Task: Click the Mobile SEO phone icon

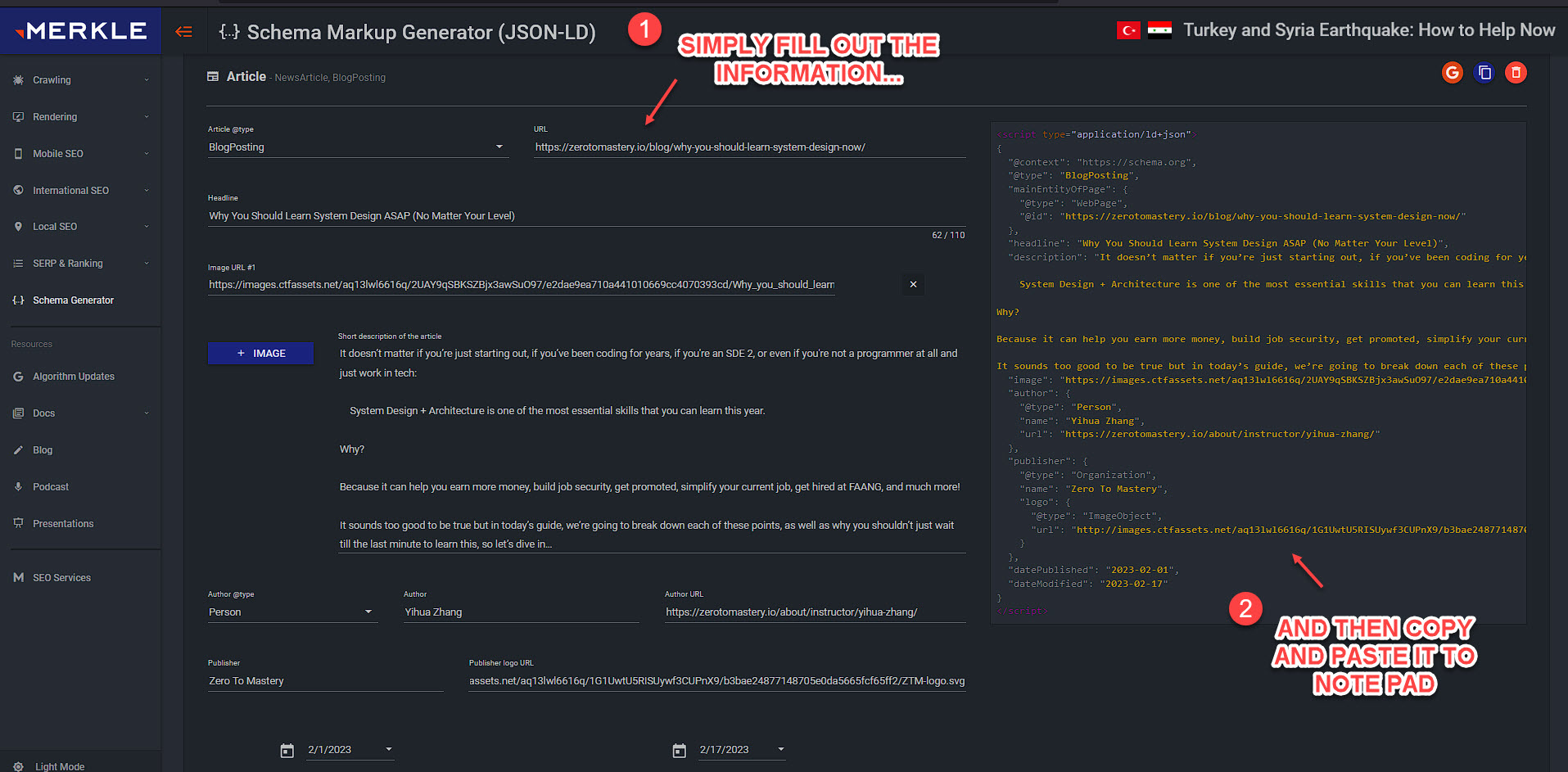Action: tap(18, 154)
